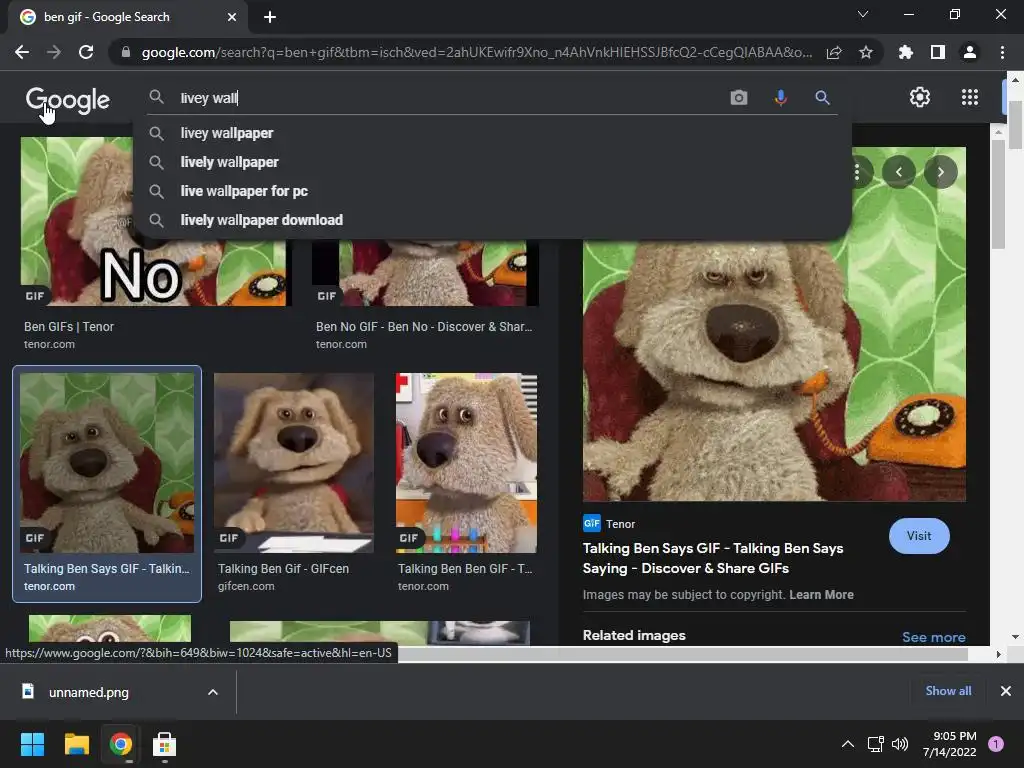Viewport: 1024px width, 768px height.
Task: Click preview panel scrollbar
Action: pyautogui.click(x=998, y=196)
